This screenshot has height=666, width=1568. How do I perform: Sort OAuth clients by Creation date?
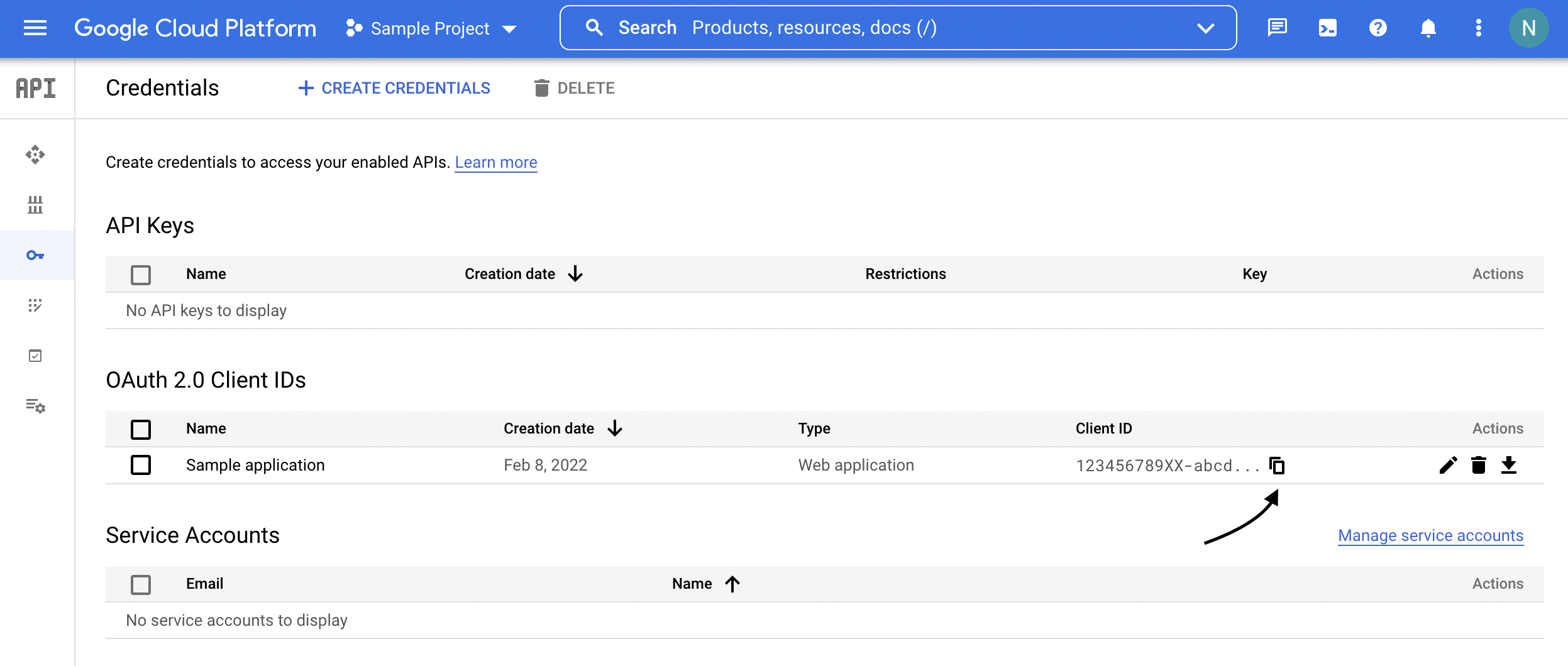click(563, 429)
